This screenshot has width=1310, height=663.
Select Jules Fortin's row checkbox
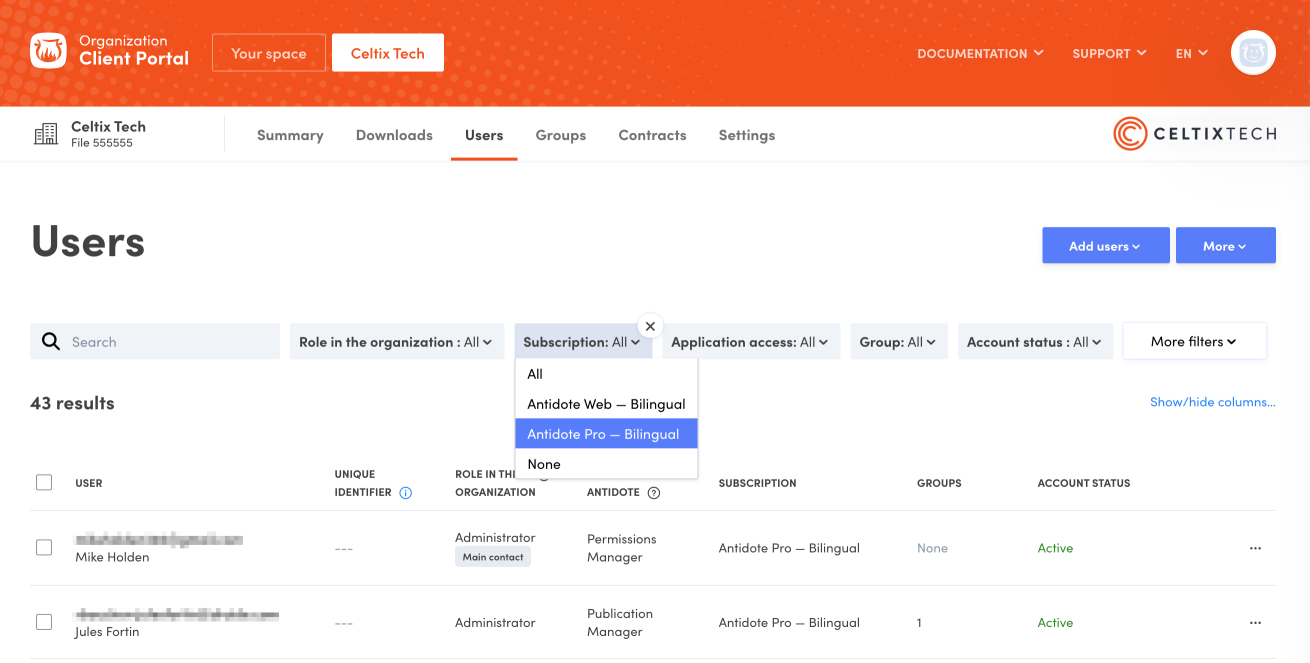tap(44, 622)
